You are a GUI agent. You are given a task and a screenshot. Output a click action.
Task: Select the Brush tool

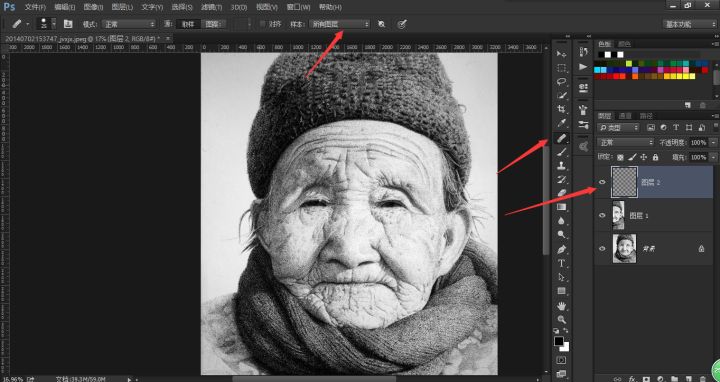coord(561,152)
